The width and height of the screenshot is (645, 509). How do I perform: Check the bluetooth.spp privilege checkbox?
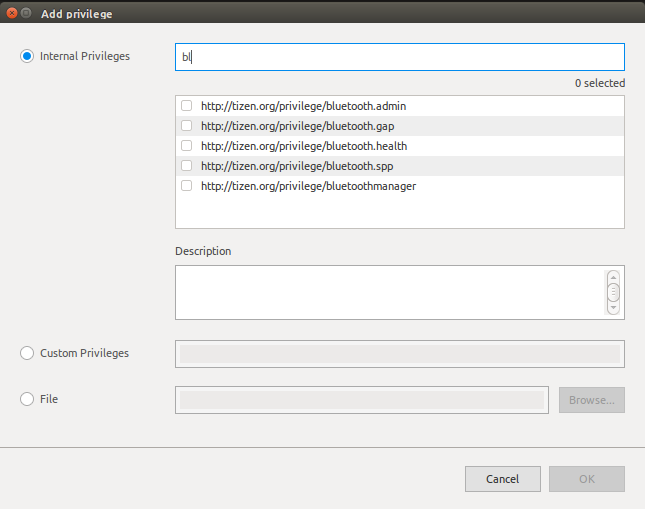pos(187,166)
